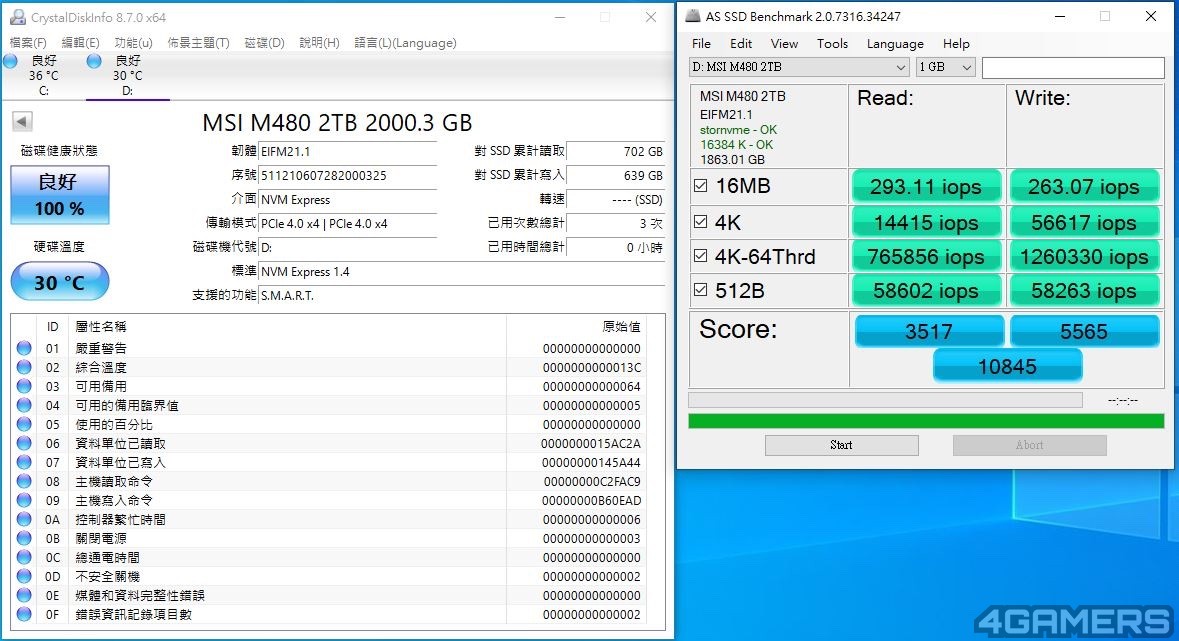This screenshot has height=641, width=1179.
Task: Click the 4K write result 56617 iops
Action: coord(1084,223)
